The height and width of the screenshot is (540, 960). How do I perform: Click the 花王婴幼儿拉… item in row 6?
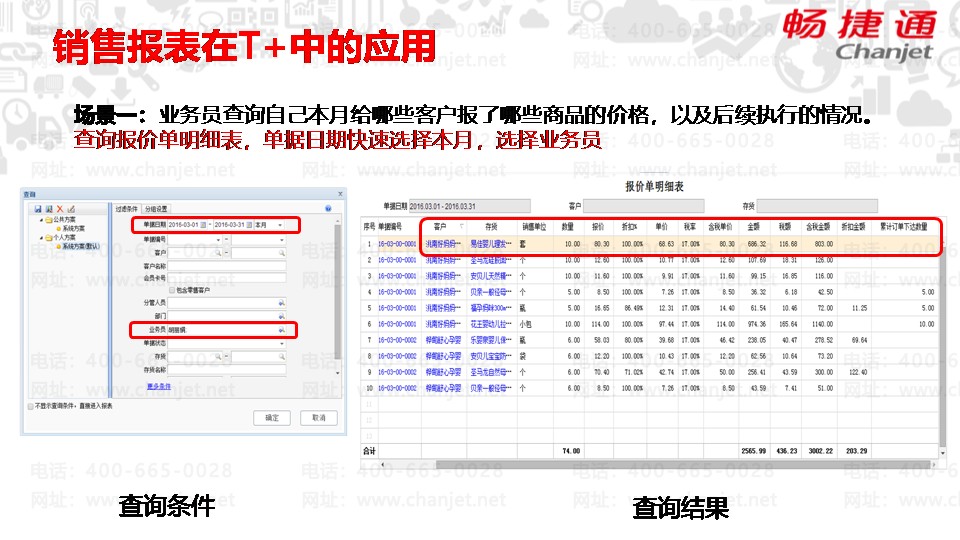click(x=491, y=324)
